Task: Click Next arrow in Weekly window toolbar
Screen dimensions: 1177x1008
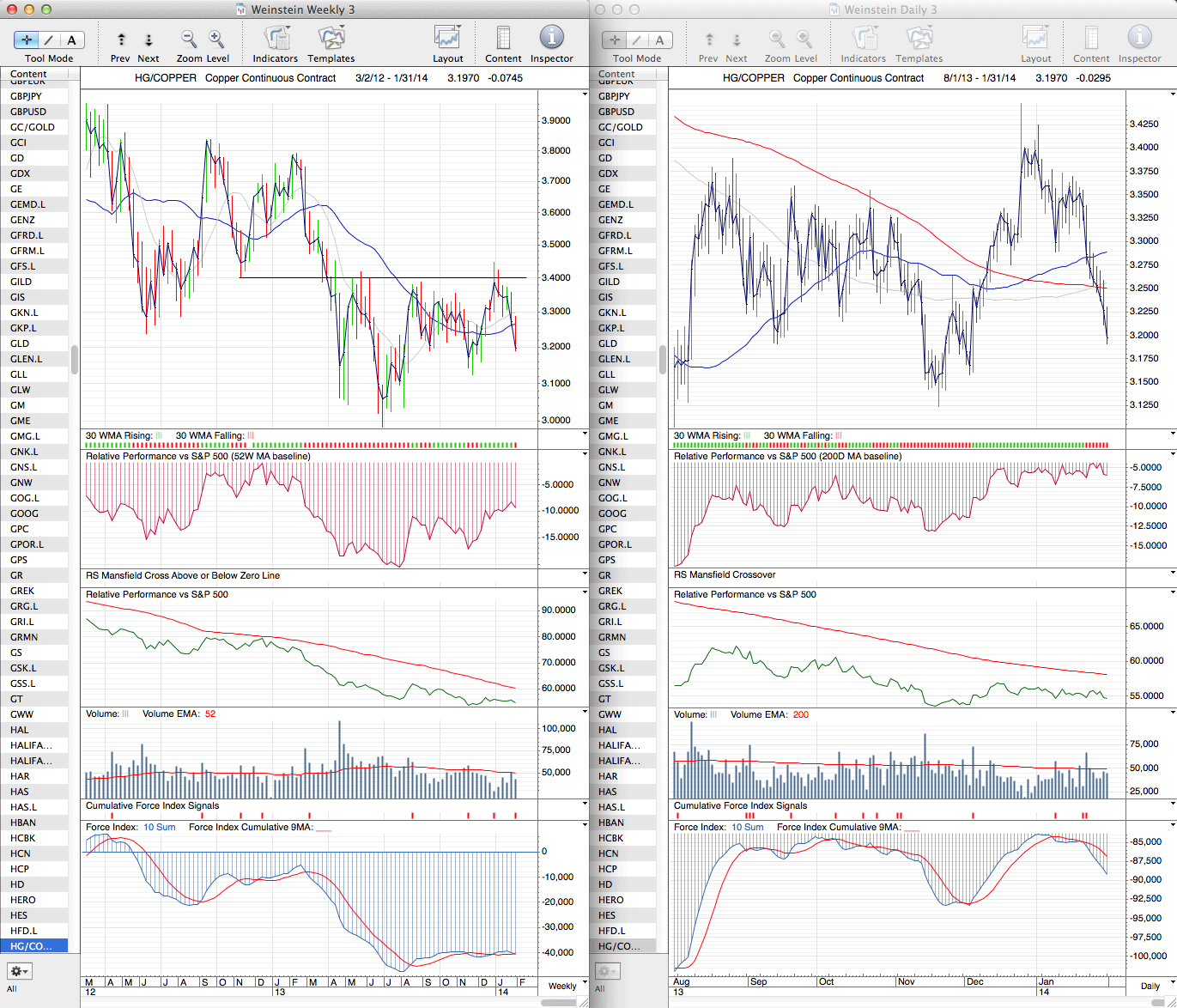Action: point(149,39)
